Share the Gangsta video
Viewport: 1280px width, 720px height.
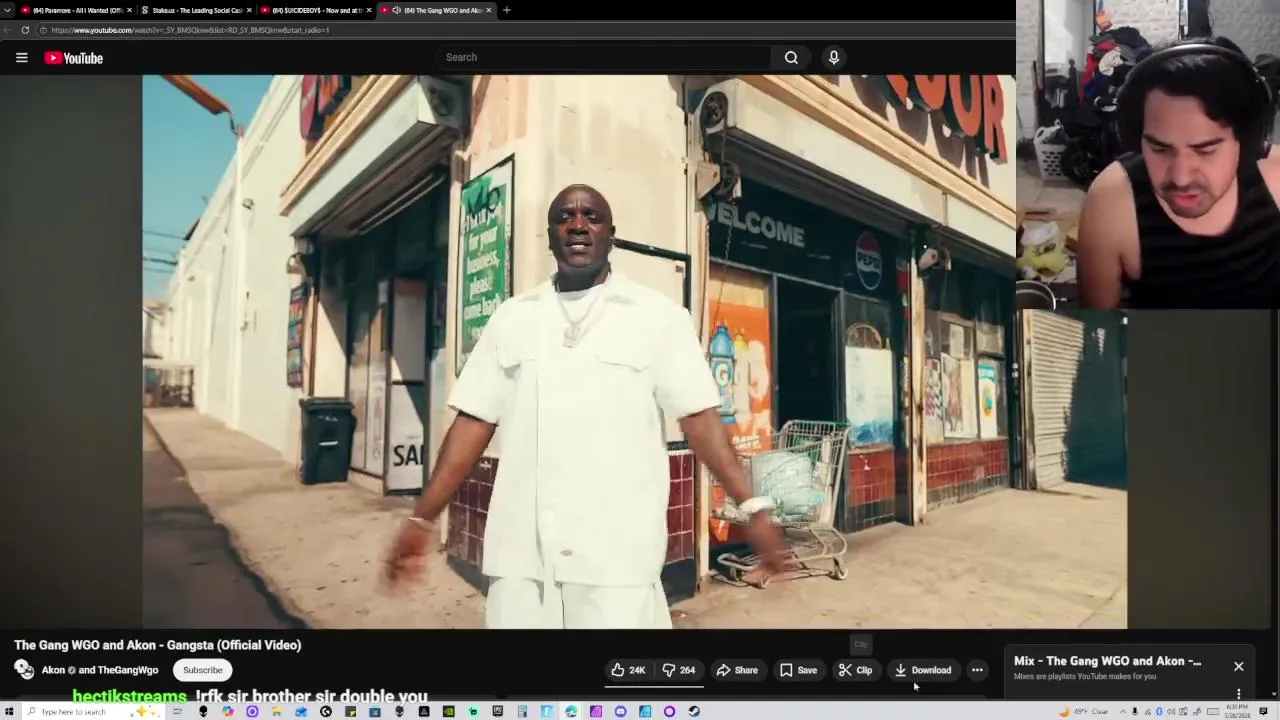coord(737,670)
